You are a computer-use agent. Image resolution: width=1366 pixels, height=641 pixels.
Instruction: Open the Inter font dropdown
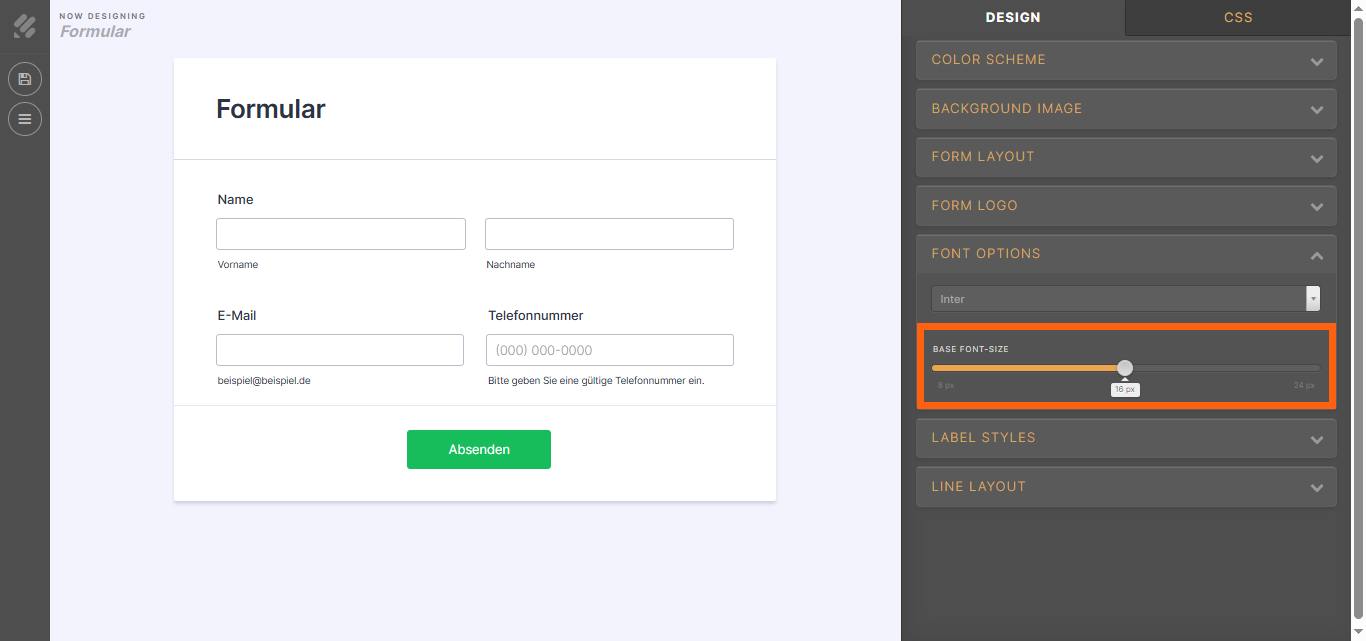[x=1126, y=299]
